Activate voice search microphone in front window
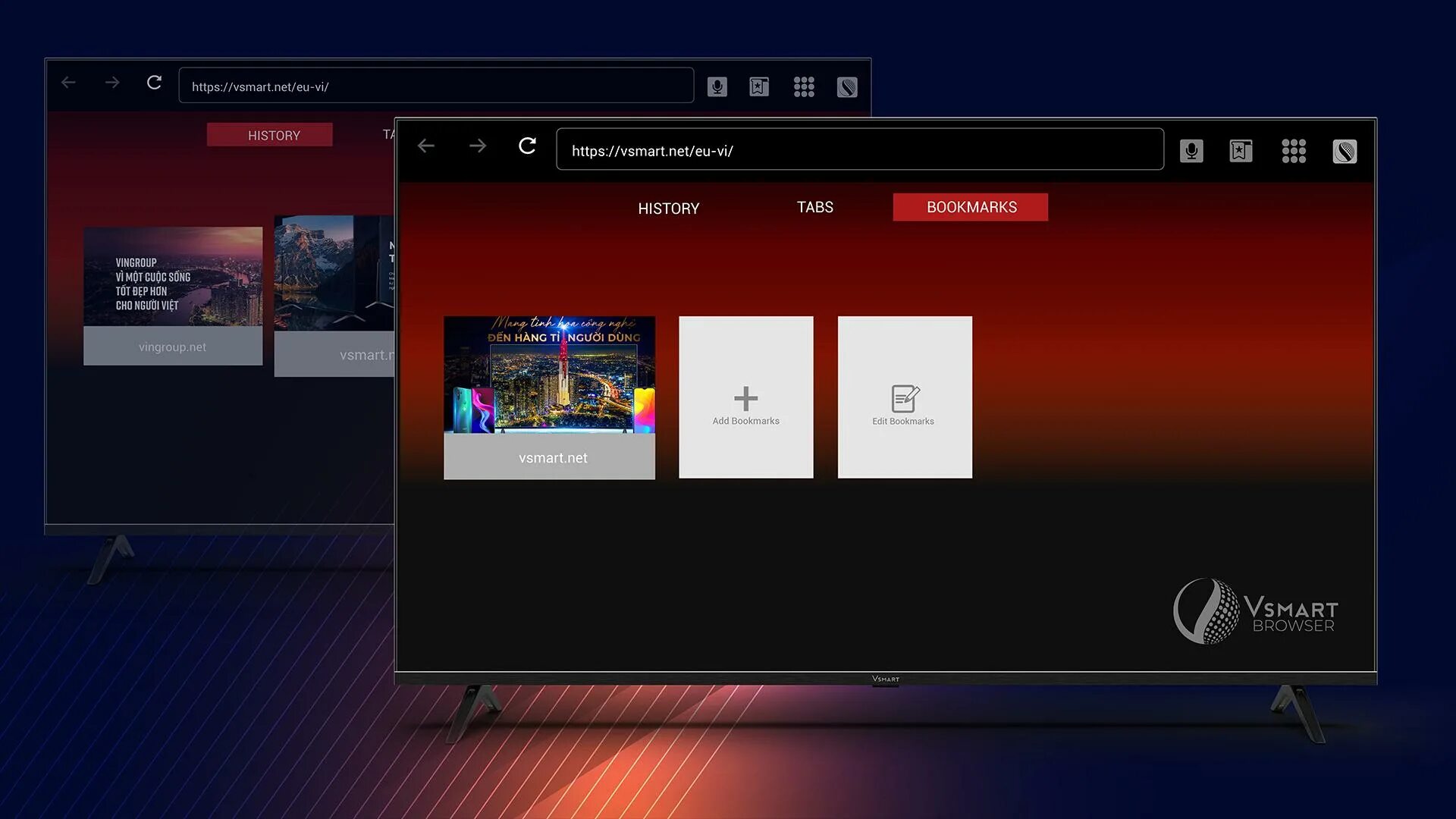Image resolution: width=1456 pixels, height=819 pixels. point(1191,151)
